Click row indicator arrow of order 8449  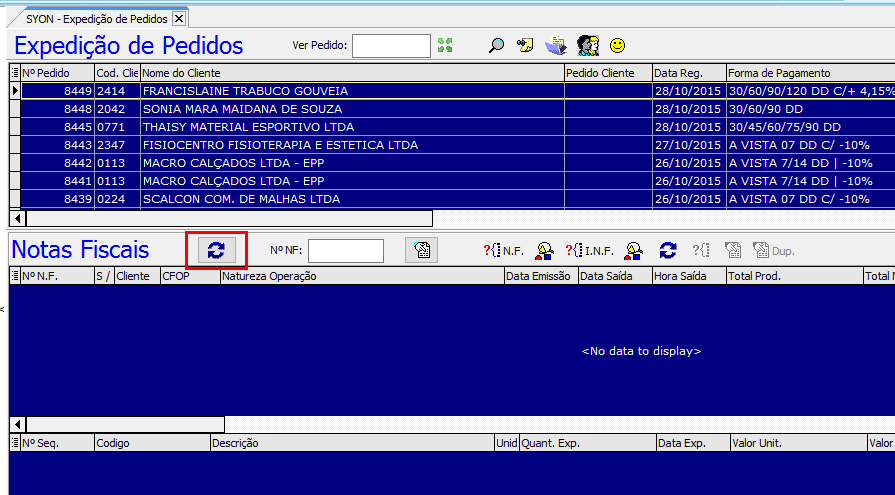click(x=15, y=91)
